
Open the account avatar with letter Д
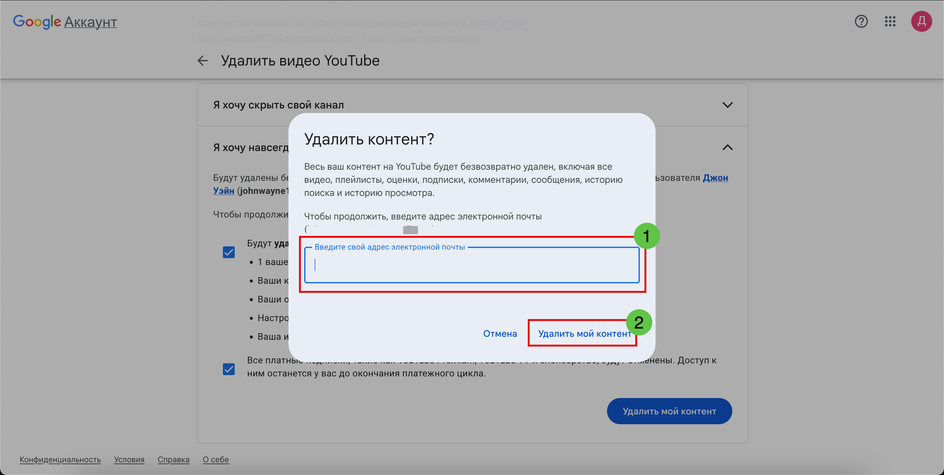[921, 22]
